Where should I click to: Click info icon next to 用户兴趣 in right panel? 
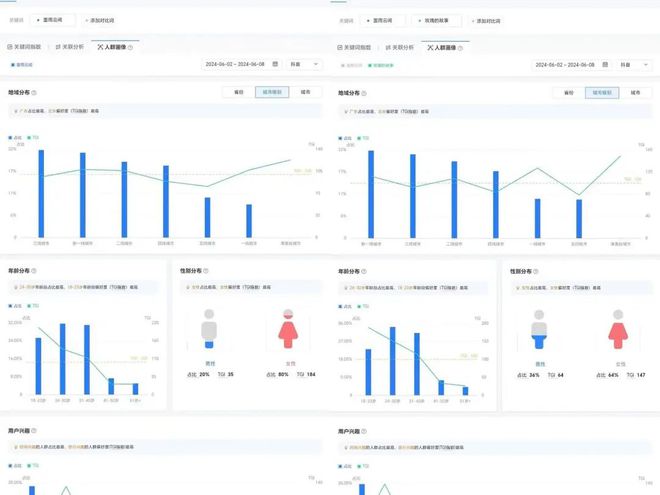(364, 431)
